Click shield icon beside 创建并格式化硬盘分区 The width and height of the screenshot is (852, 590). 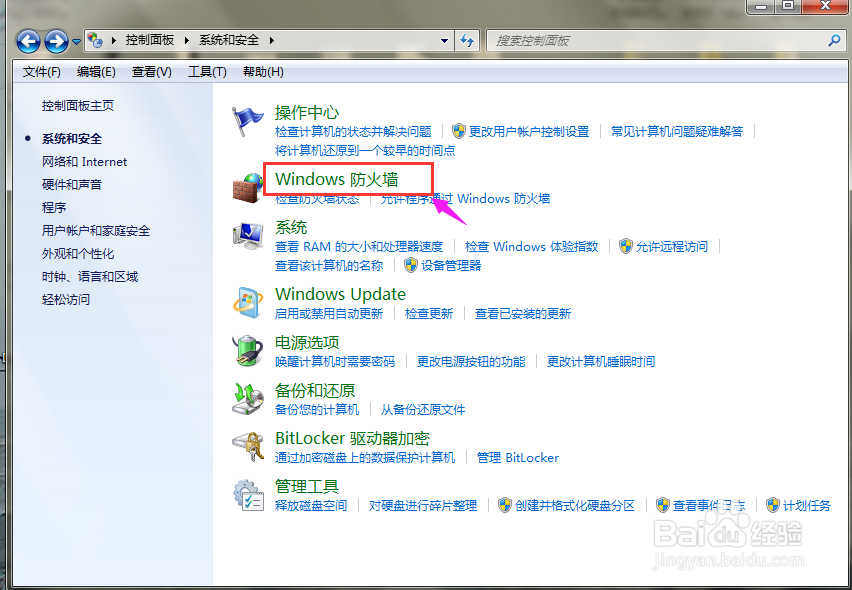pyautogui.click(x=505, y=505)
